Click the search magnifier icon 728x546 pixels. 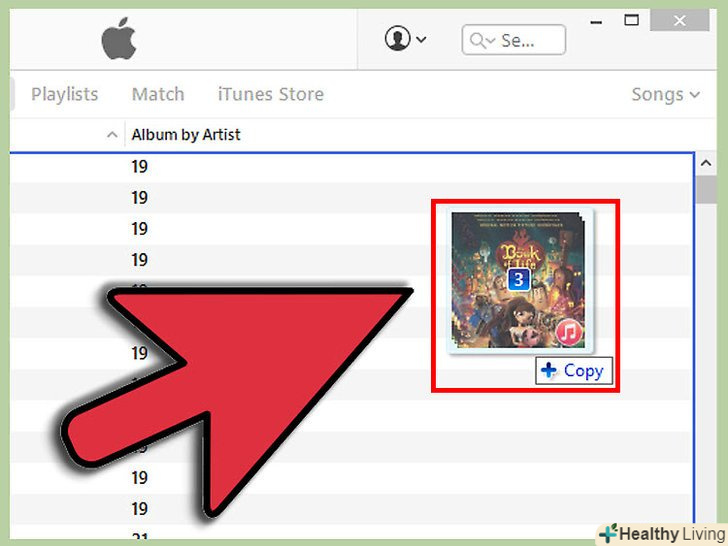[477, 40]
